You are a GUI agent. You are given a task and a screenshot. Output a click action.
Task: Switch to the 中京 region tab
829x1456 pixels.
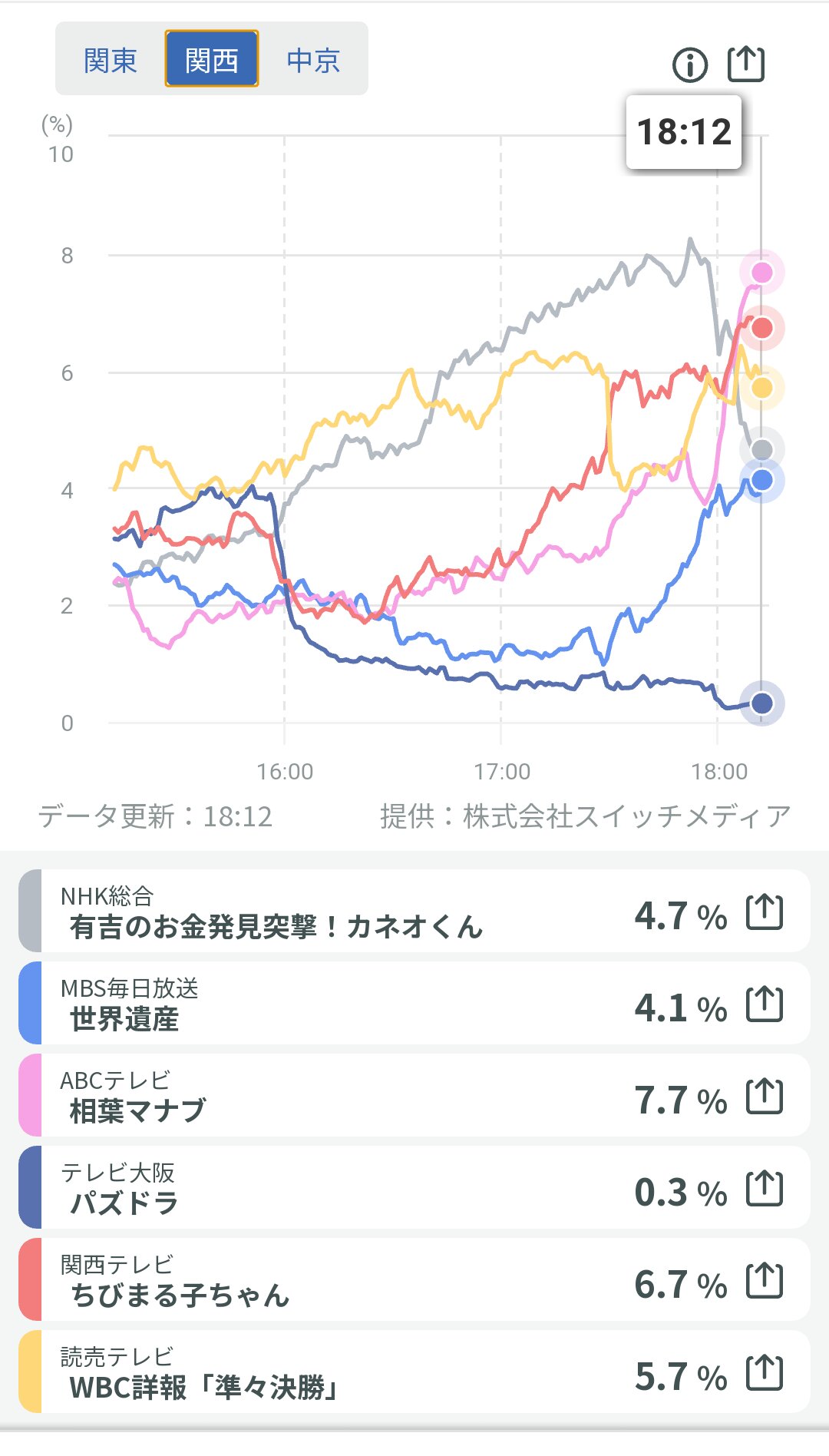pyautogui.click(x=313, y=60)
